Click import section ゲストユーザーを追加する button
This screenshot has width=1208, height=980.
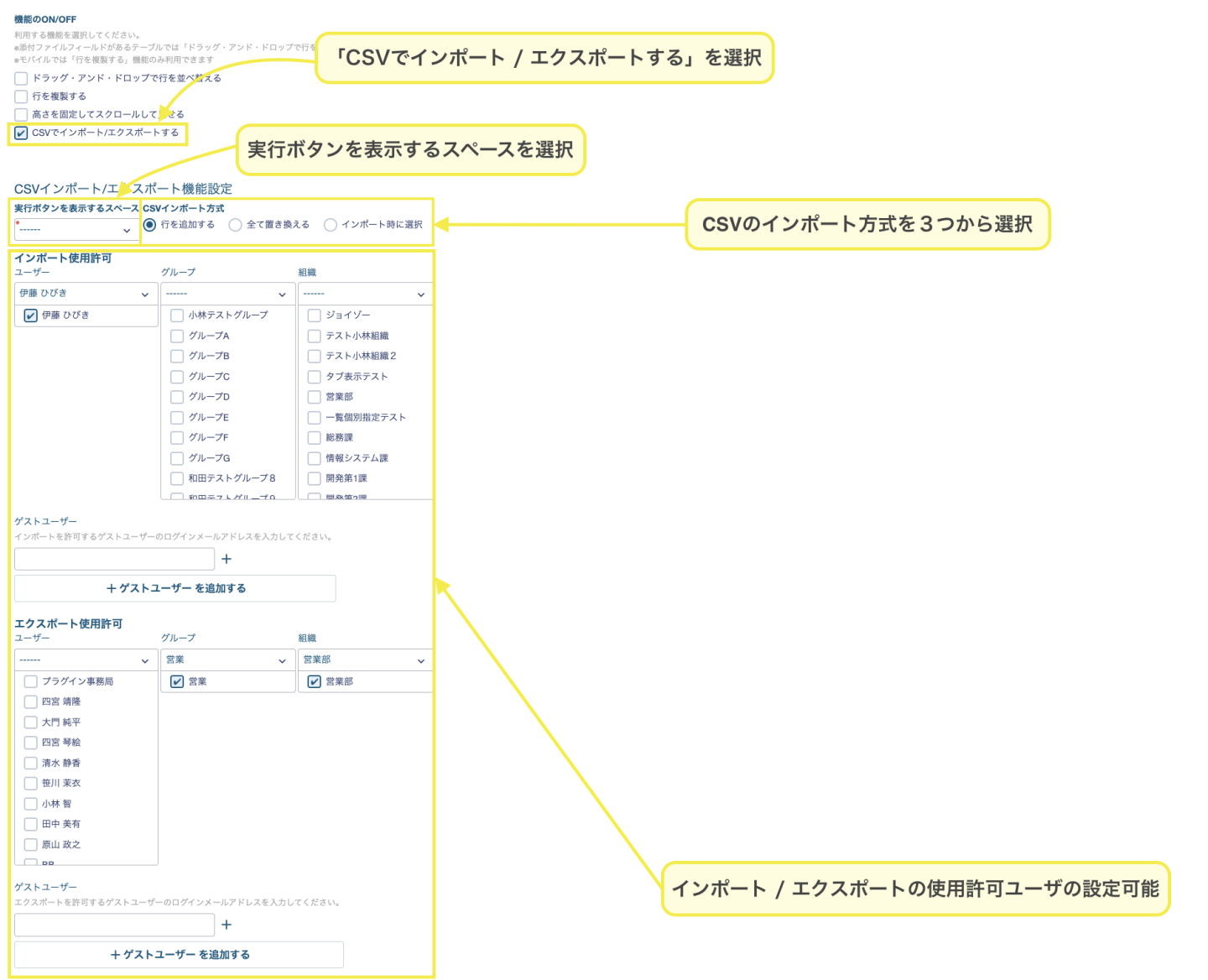click(175, 588)
